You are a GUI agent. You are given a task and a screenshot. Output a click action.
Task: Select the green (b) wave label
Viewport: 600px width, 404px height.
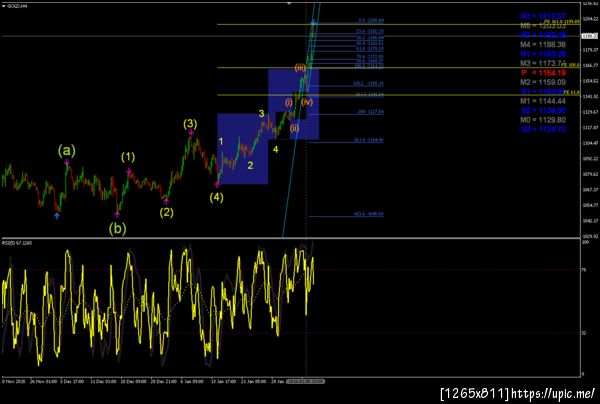click(117, 228)
